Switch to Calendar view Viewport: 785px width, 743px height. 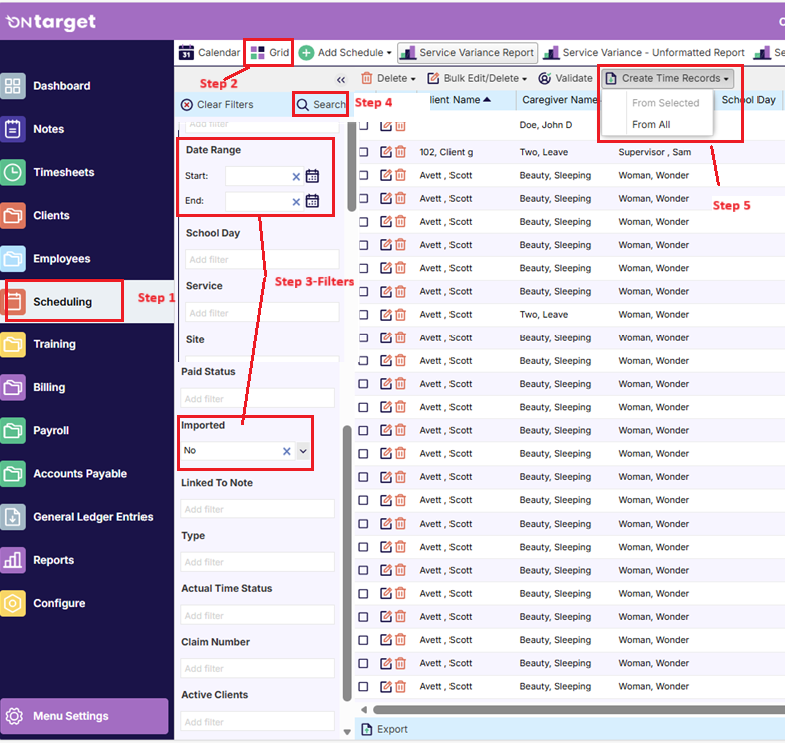tap(209, 53)
